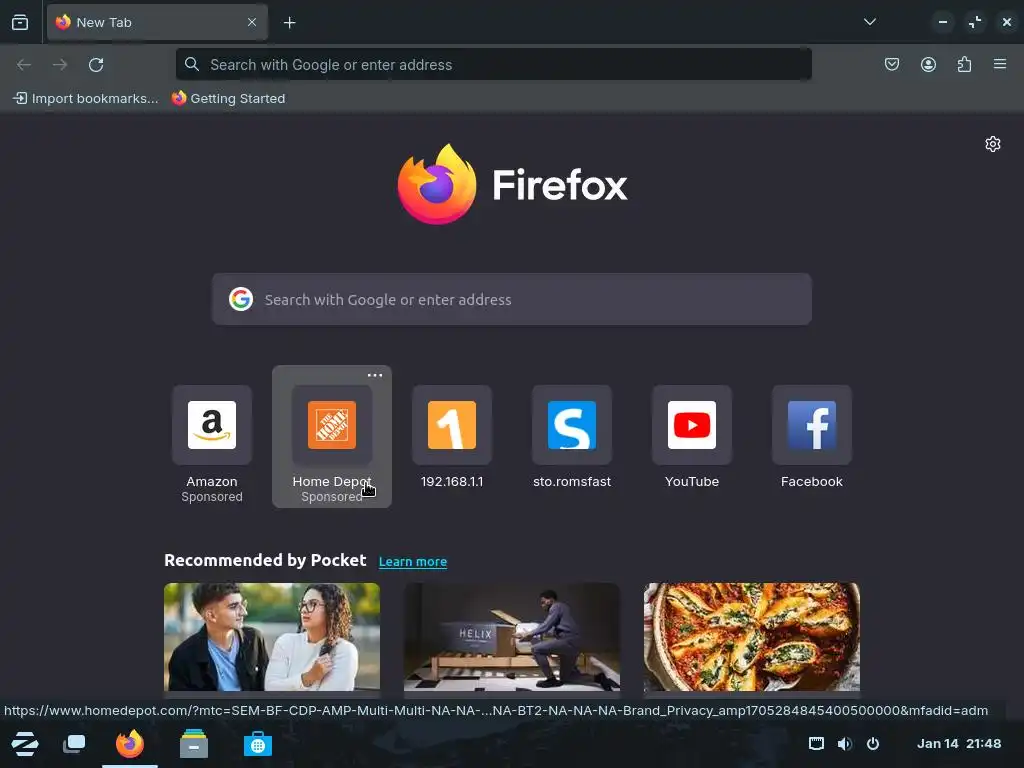Open the Files manager taskbar icon
The height and width of the screenshot is (768, 1024).
[194, 744]
